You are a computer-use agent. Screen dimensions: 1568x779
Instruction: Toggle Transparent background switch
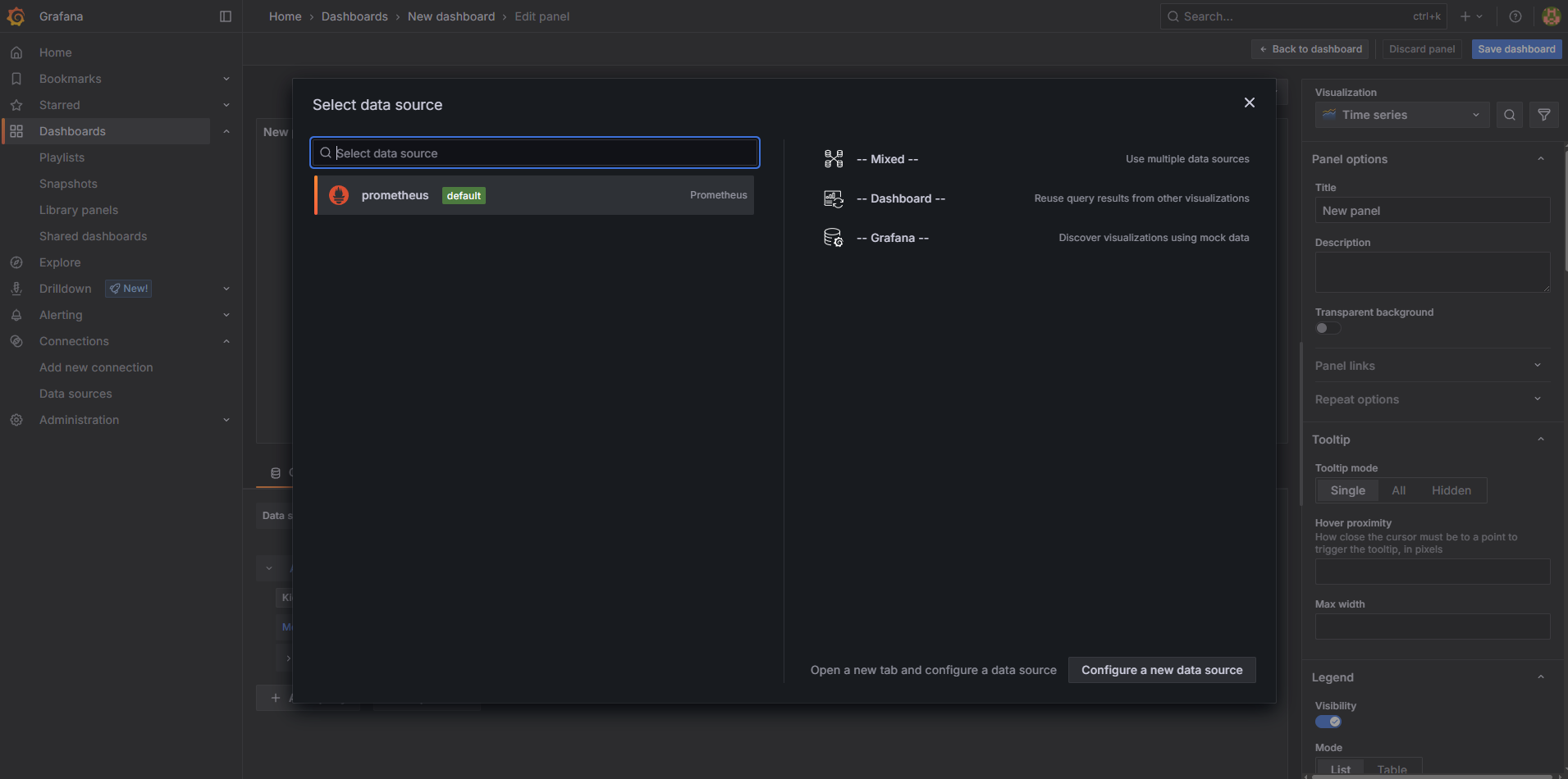[x=1328, y=328]
